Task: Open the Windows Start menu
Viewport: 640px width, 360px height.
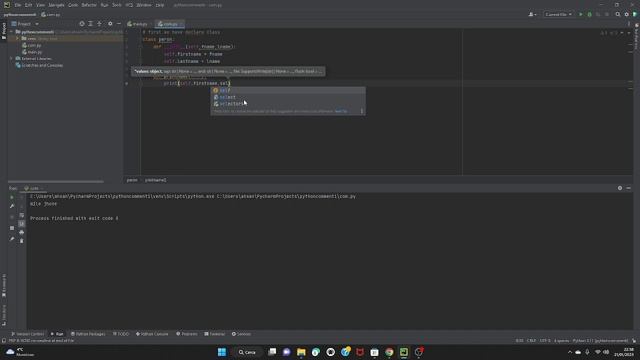Action: click(222, 352)
